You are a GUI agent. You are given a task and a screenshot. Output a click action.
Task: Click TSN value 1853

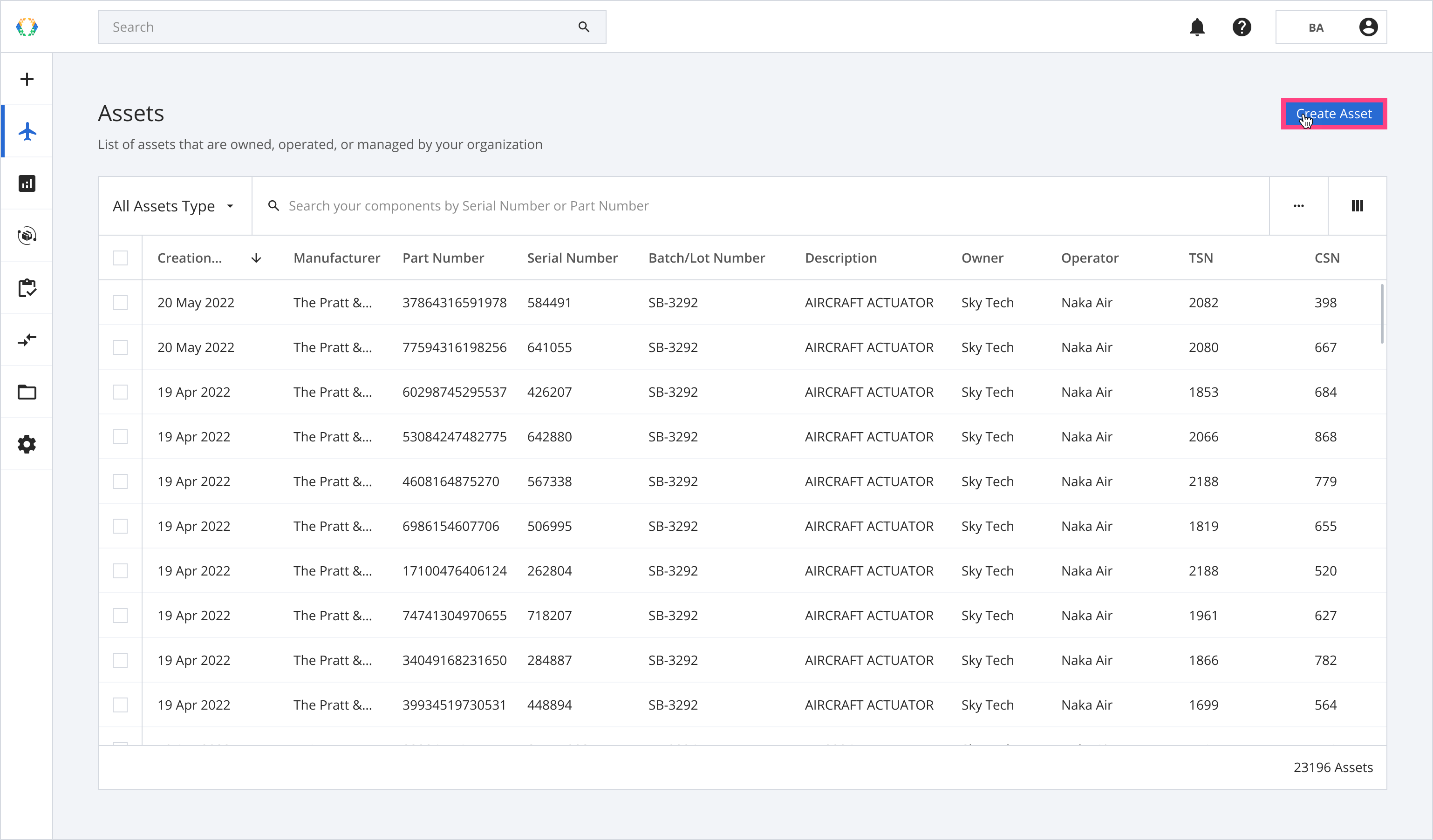[1203, 392]
